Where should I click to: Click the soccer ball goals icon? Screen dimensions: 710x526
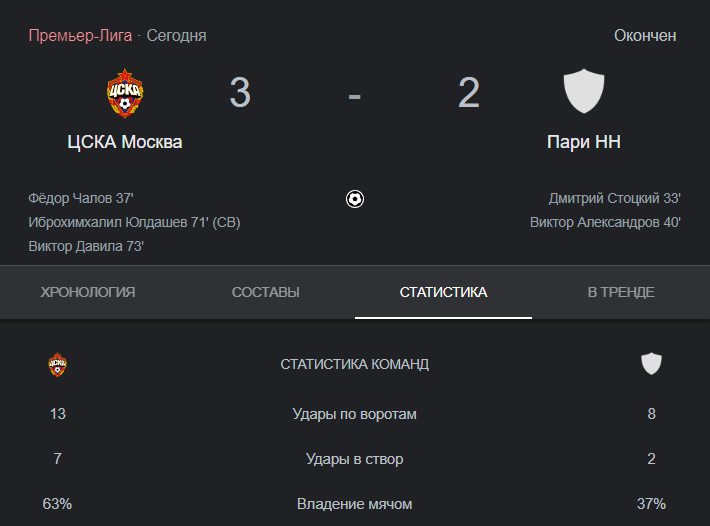pos(355,199)
